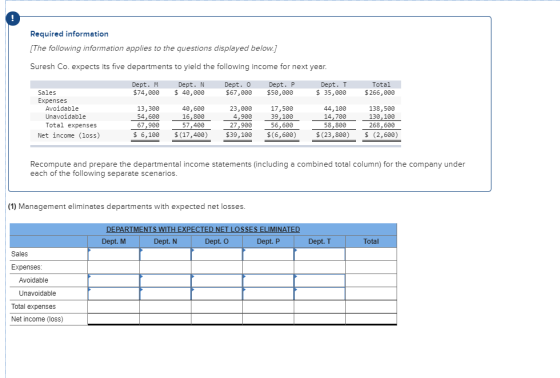The image size is (560, 378).
Task: Choose the Dept. O Unavoidable expenses cell
Action: 217,294
